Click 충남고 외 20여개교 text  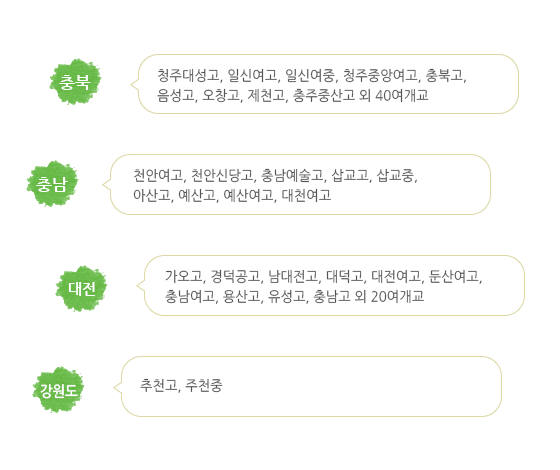tap(369, 296)
